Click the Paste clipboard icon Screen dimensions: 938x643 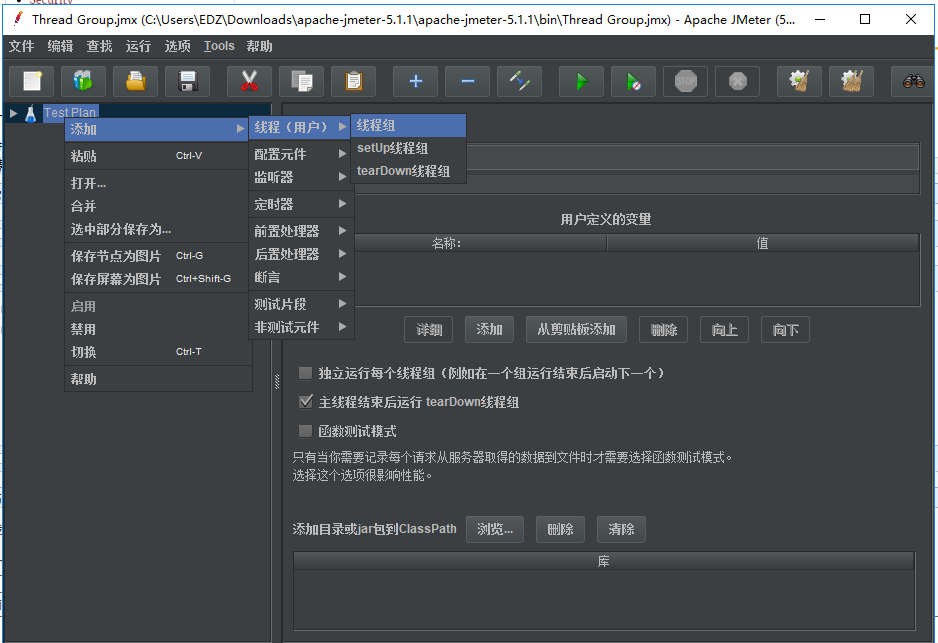click(x=354, y=81)
